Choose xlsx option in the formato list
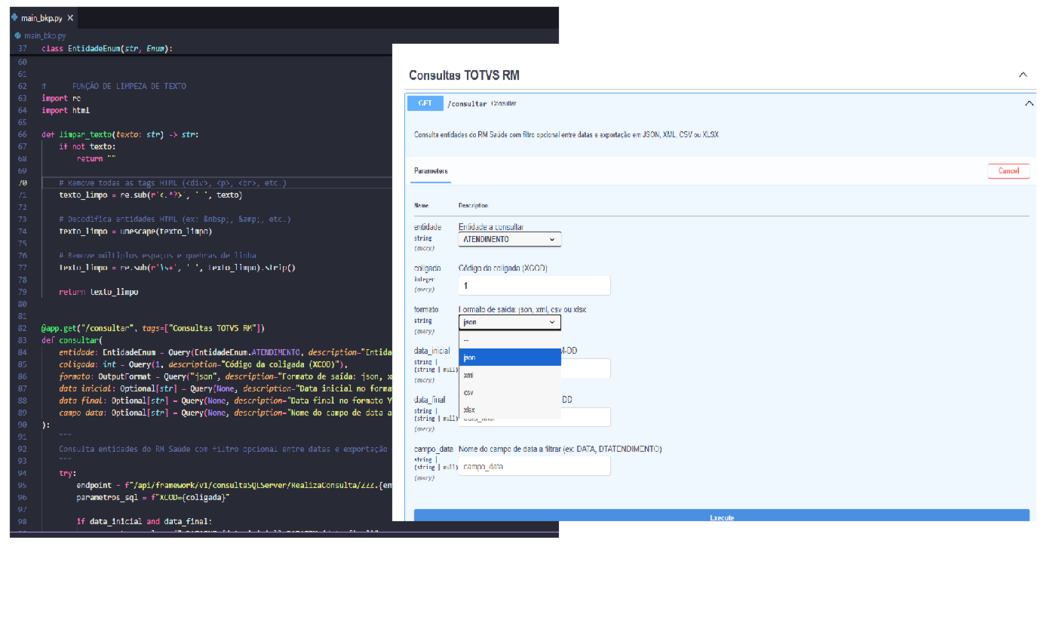The image size is (1050, 629). (x=510, y=409)
